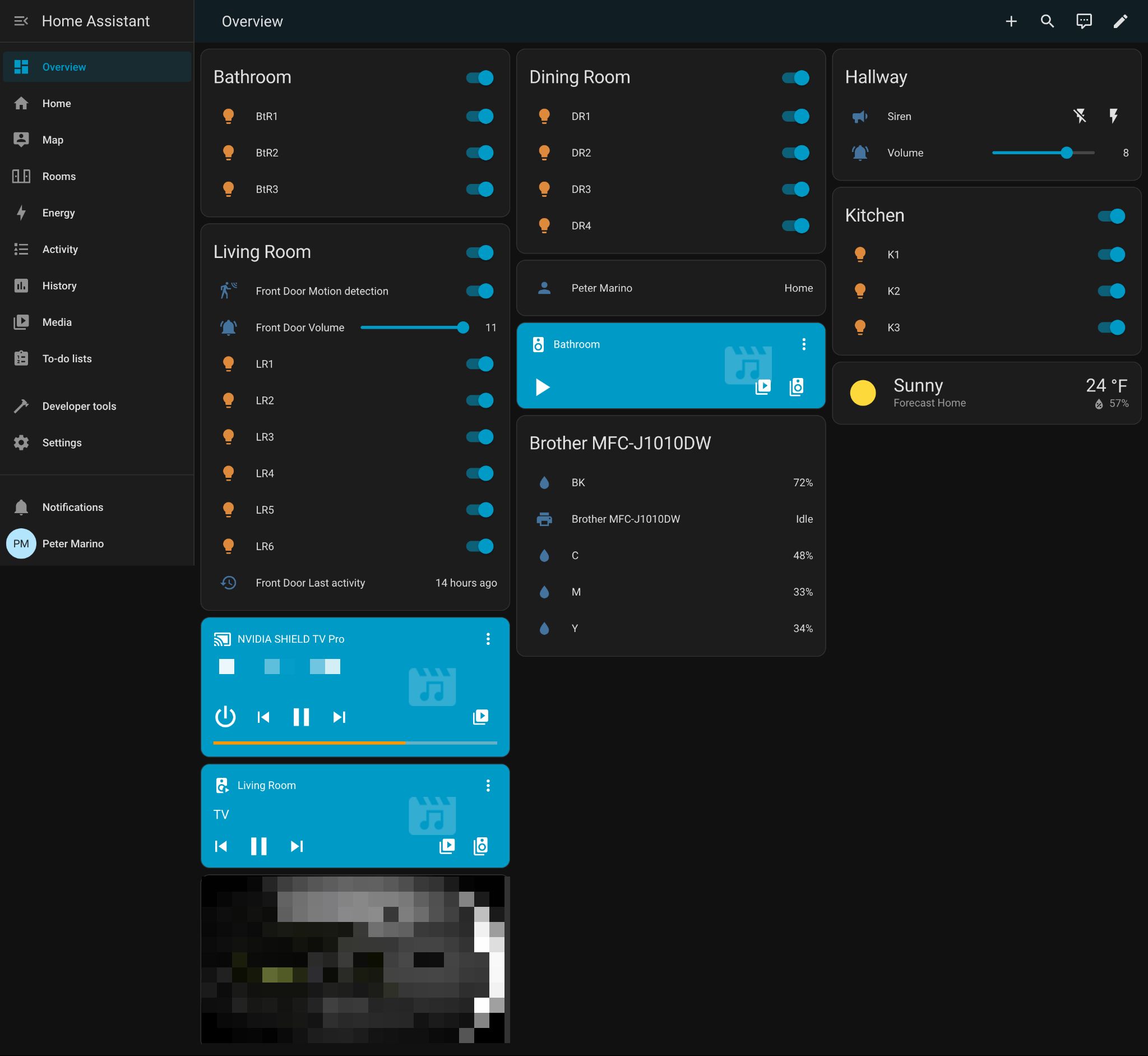Add a card using the plus icon

pyautogui.click(x=1011, y=21)
